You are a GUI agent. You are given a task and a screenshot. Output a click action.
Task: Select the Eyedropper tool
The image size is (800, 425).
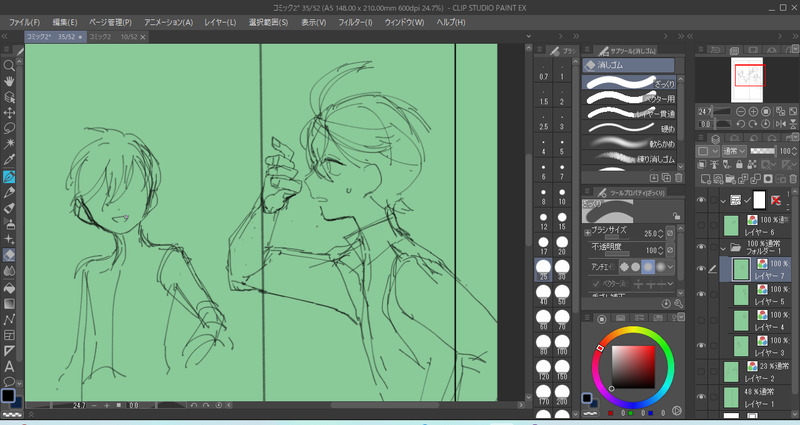[x=9, y=160]
